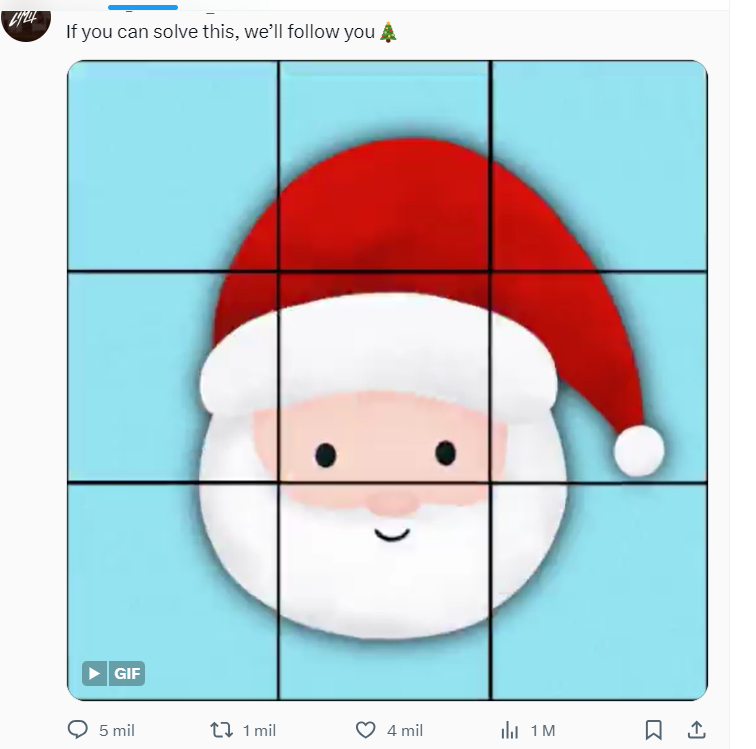This screenshot has width=756, height=749.
Task: Click the 5 mil reply count
Action: pos(117,731)
